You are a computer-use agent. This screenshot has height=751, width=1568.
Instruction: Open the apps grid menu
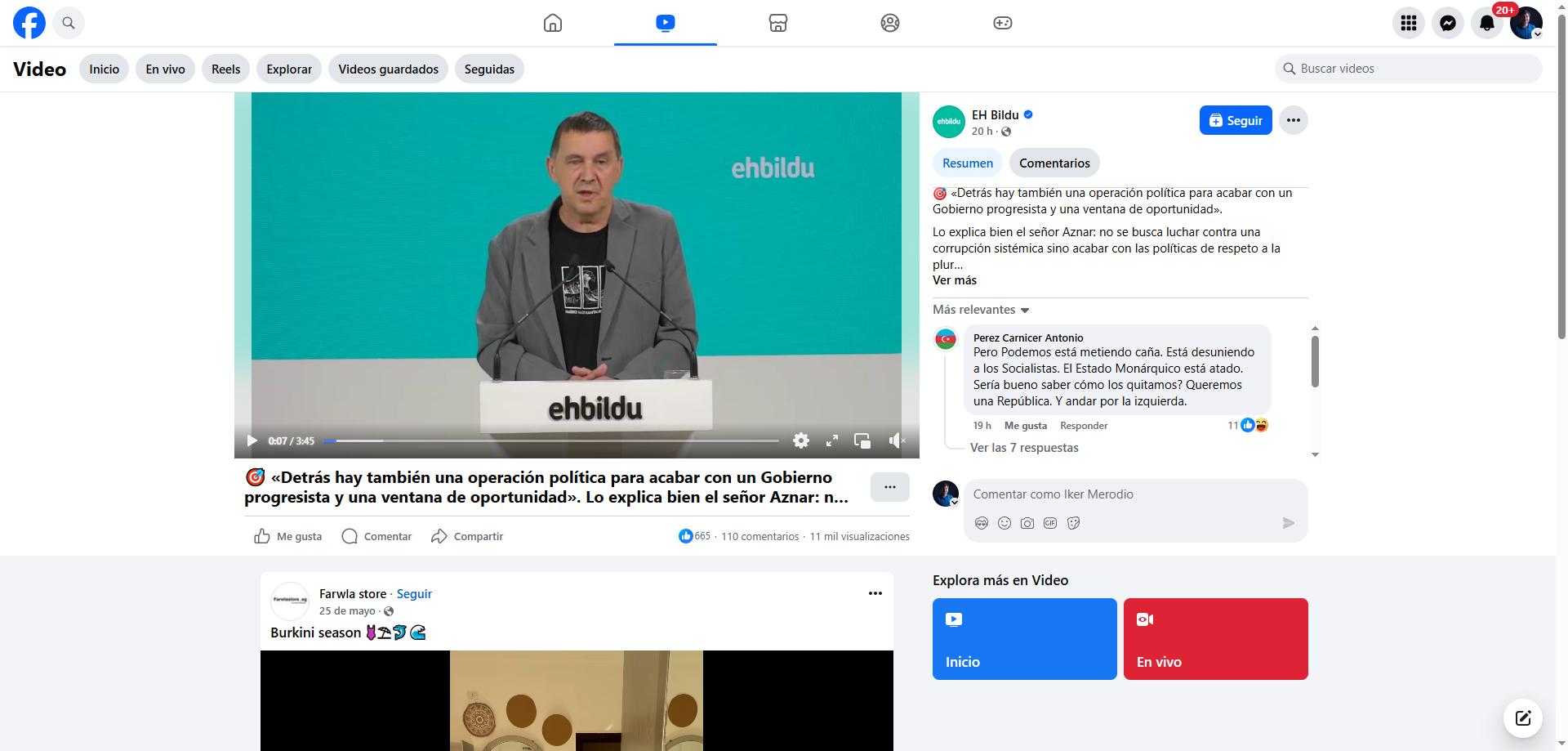[1409, 23]
